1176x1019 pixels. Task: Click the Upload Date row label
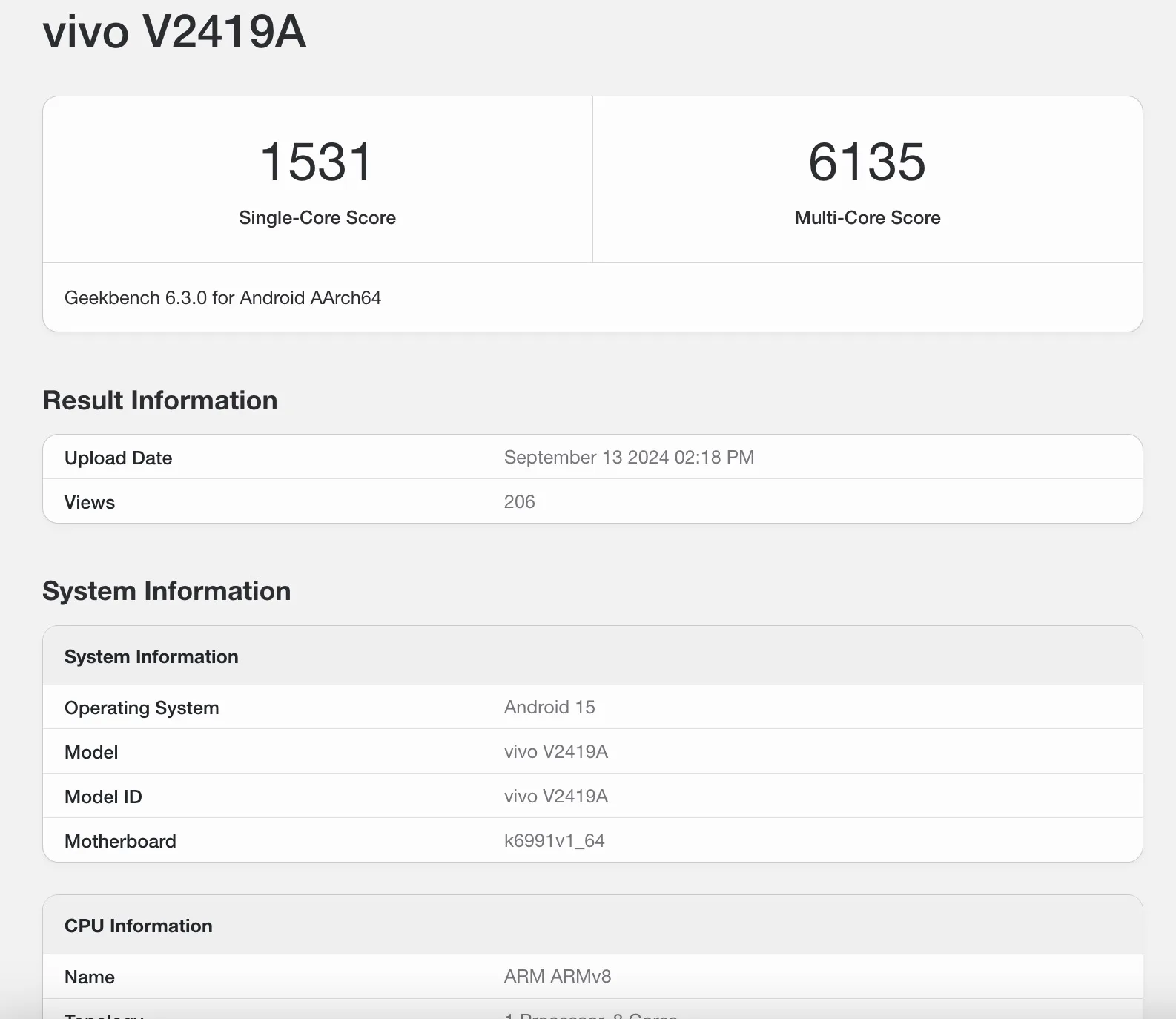click(118, 458)
